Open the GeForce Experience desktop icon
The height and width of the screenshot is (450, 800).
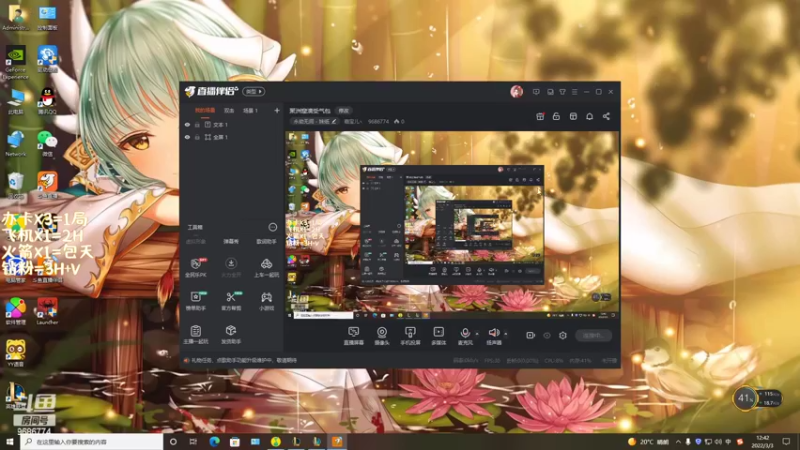pos(16,62)
